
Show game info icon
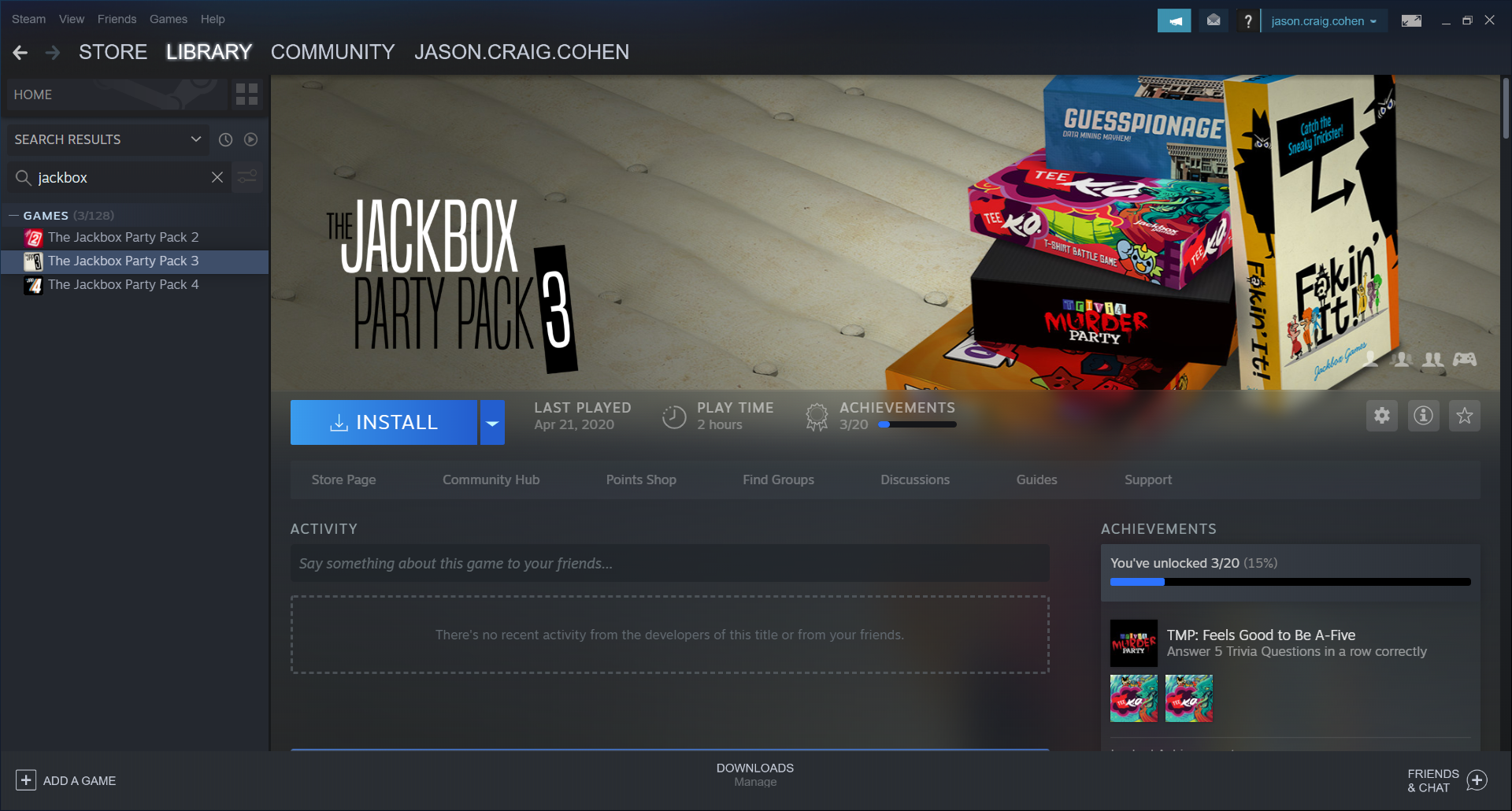1423,416
